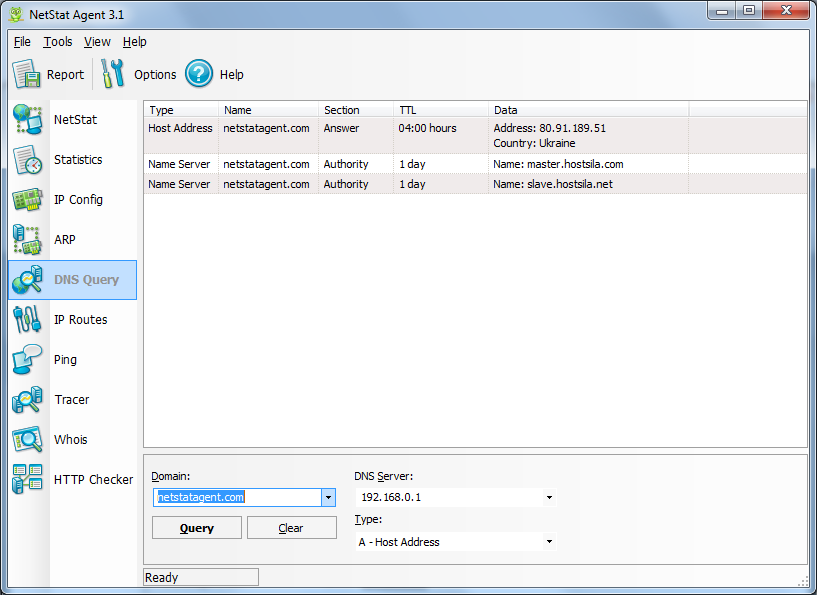Sort by the TTL column header
Image resolution: width=817 pixels, height=595 pixels.
click(441, 110)
